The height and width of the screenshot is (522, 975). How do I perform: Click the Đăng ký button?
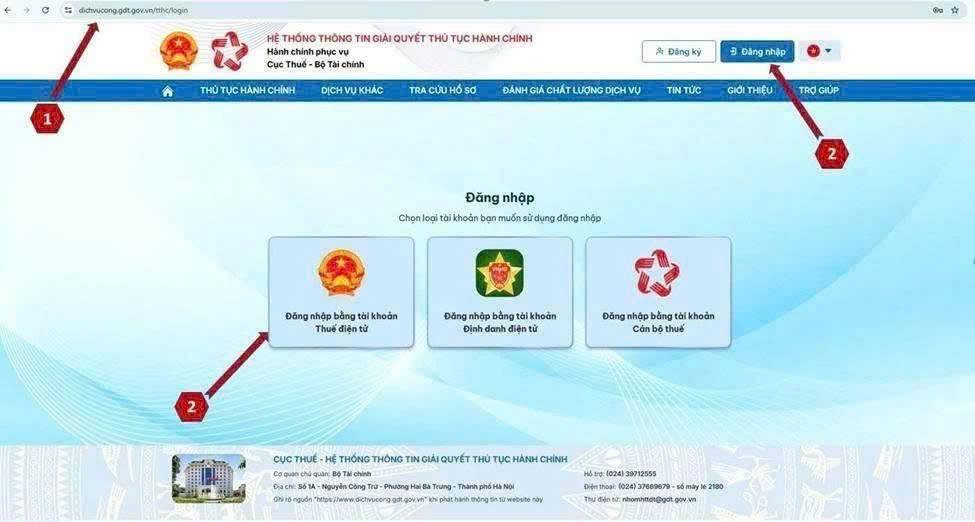click(x=678, y=52)
